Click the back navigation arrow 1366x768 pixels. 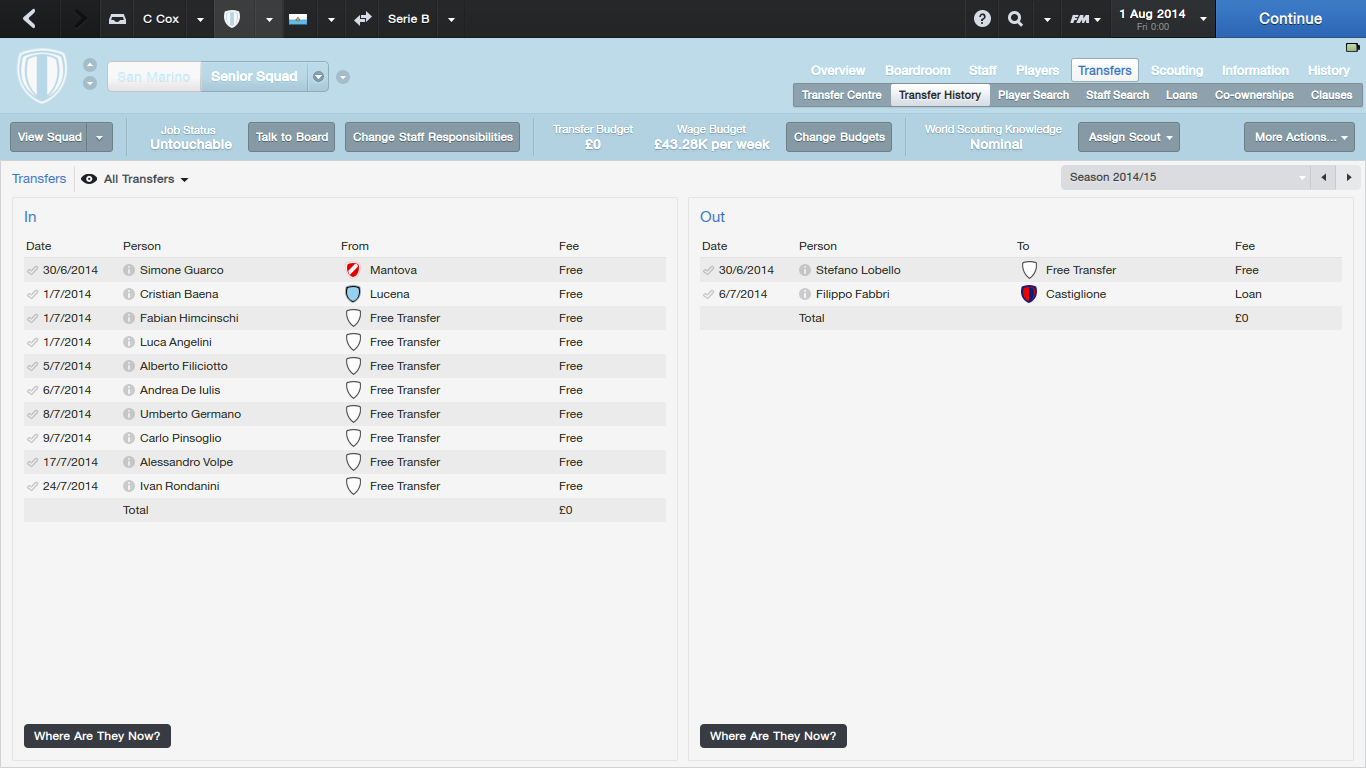(x=29, y=19)
